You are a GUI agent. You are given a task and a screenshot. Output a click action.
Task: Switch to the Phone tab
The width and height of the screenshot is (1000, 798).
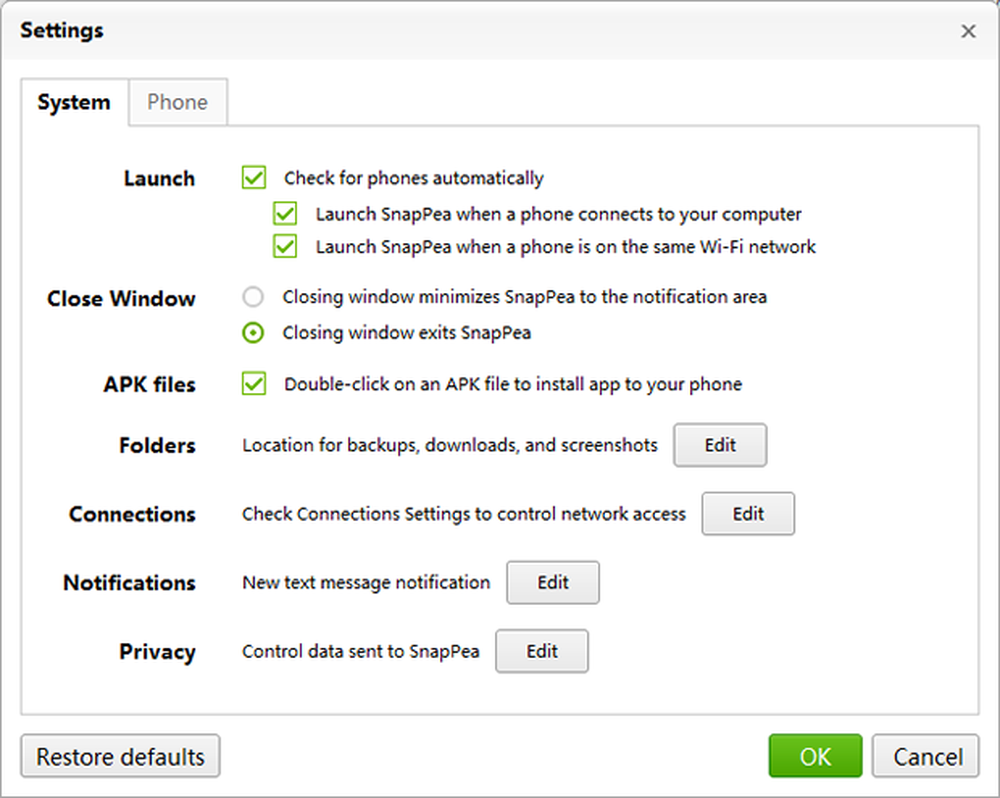[178, 102]
